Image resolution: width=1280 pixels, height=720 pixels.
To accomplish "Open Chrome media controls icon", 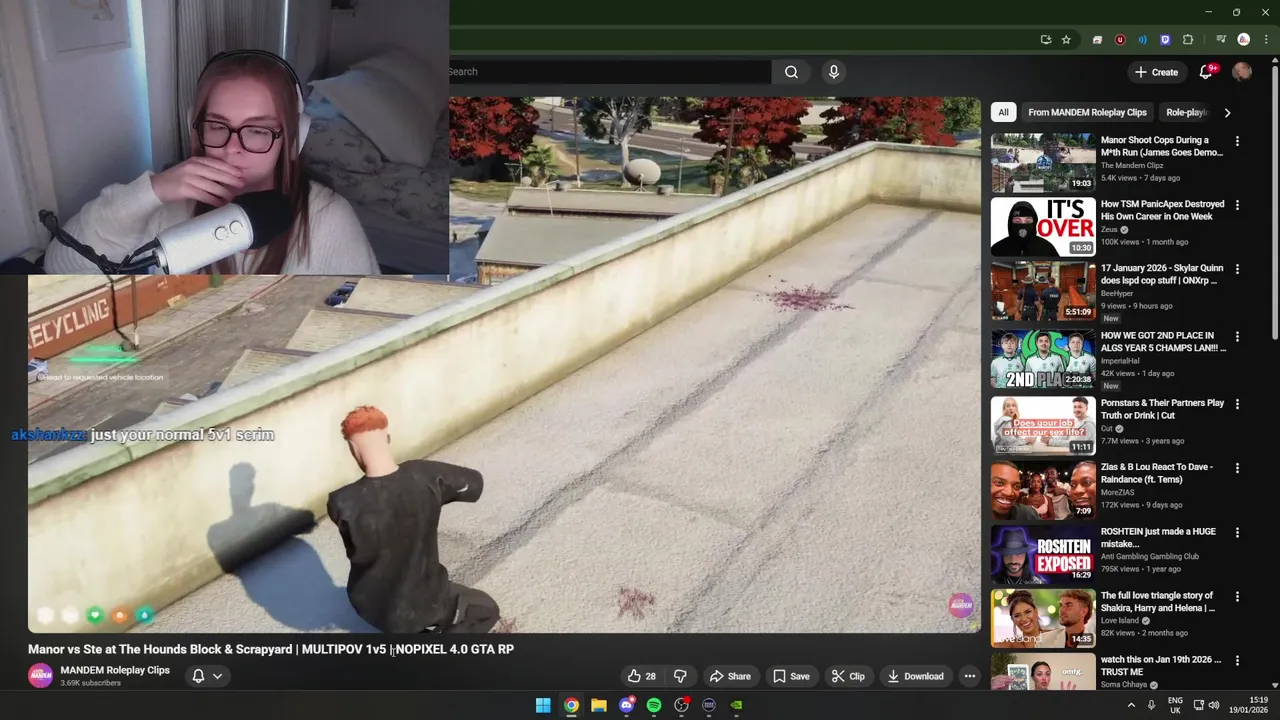I will coord(1221,40).
